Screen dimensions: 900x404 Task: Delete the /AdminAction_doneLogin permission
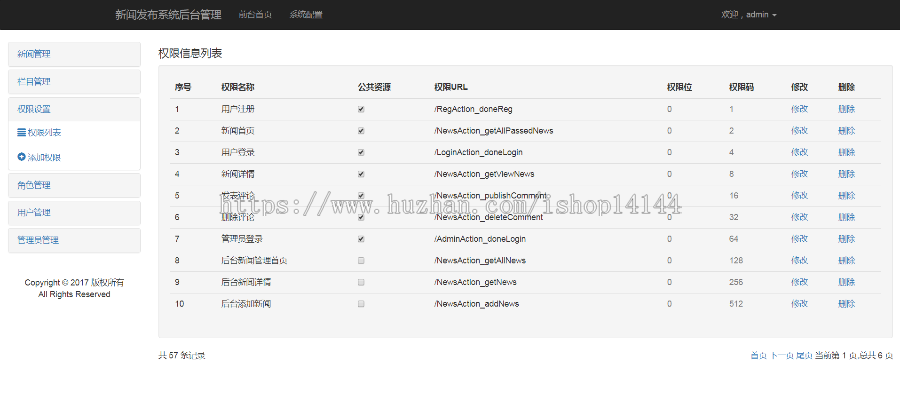click(x=847, y=239)
